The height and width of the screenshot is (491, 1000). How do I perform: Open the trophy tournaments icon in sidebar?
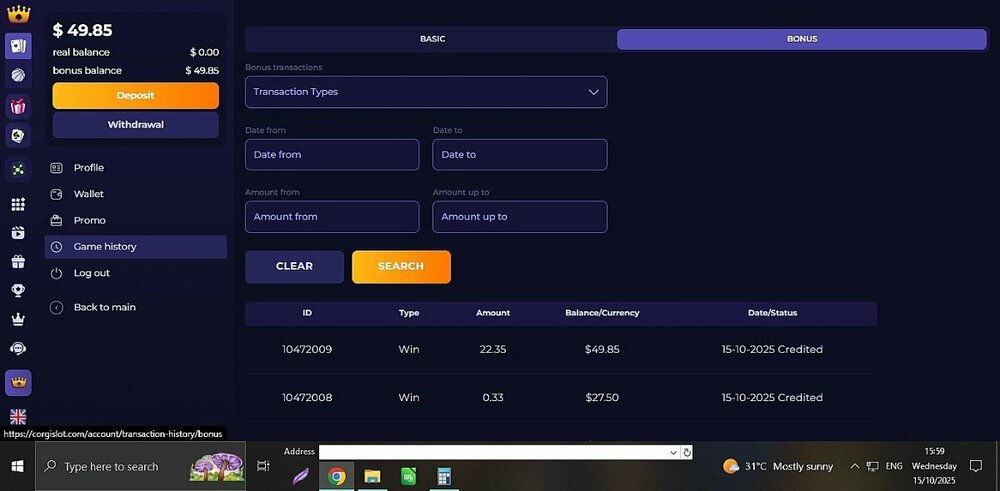(x=18, y=290)
